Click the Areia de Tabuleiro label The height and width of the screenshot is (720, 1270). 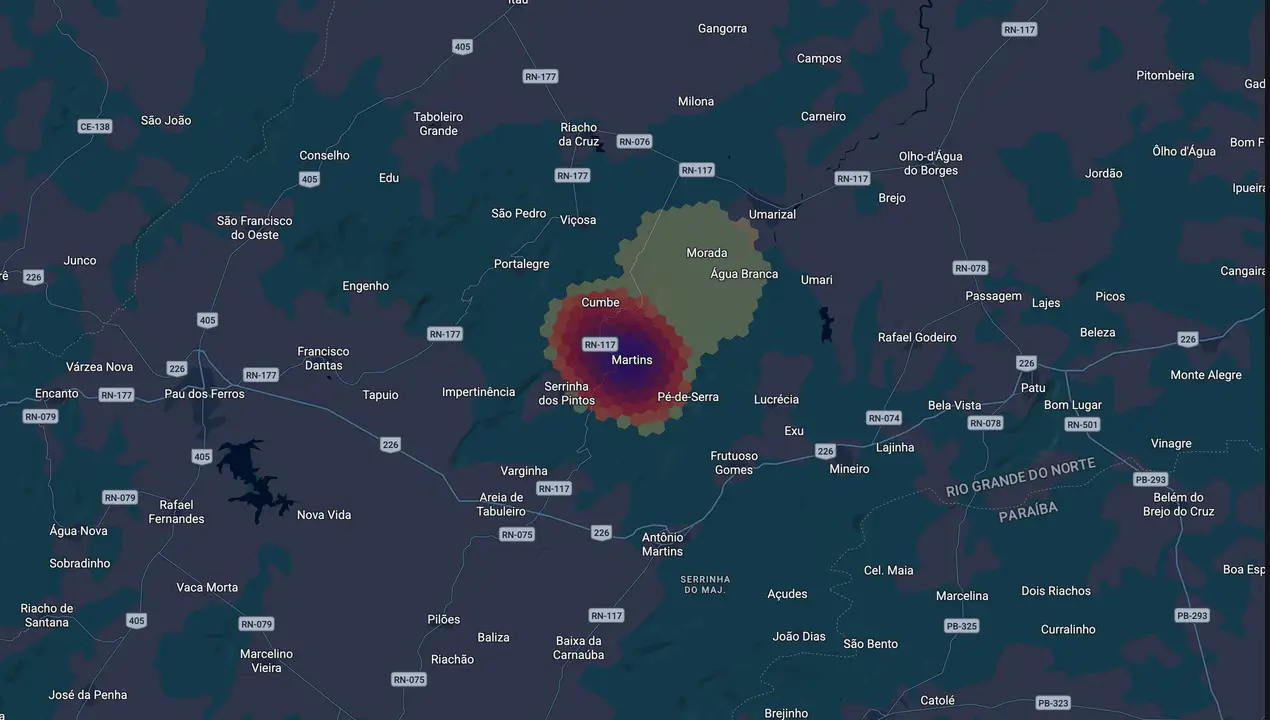click(501, 504)
